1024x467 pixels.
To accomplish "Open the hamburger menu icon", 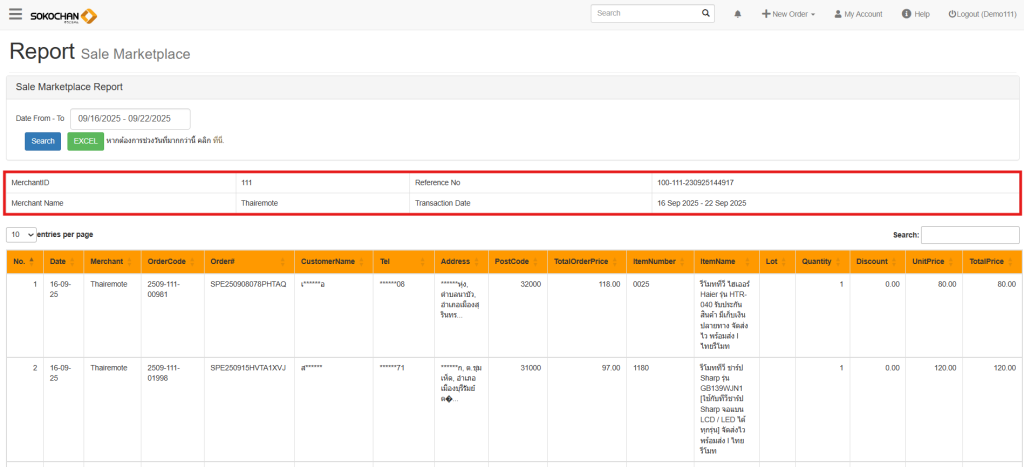I will pyautogui.click(x=15, y=14).
